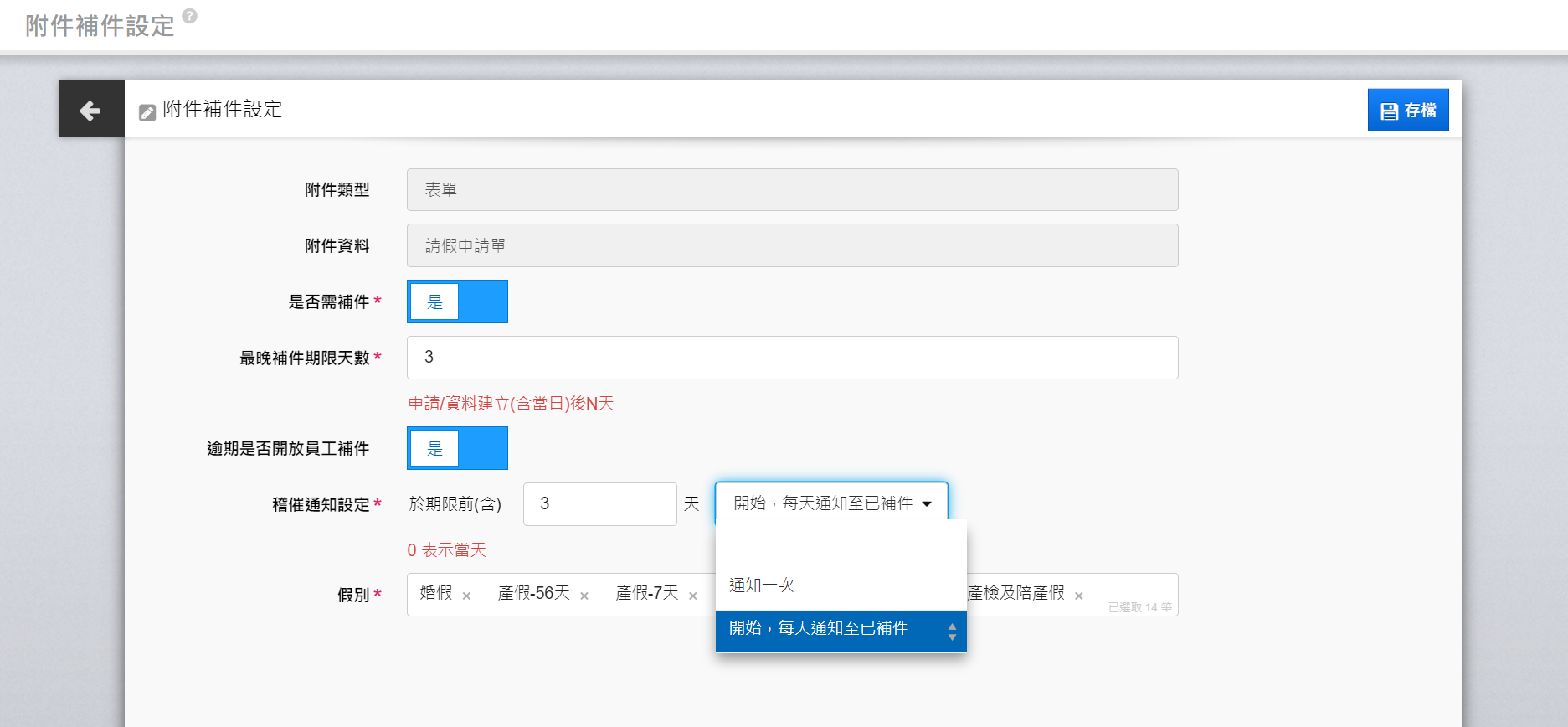Click the help question mark icon

[x=190, y=16]
